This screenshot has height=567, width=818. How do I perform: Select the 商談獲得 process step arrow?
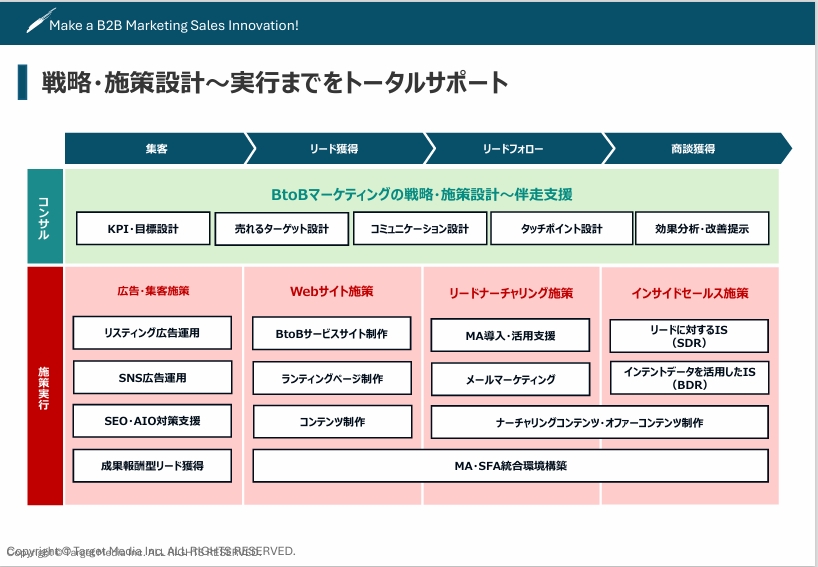click(693, 149)
